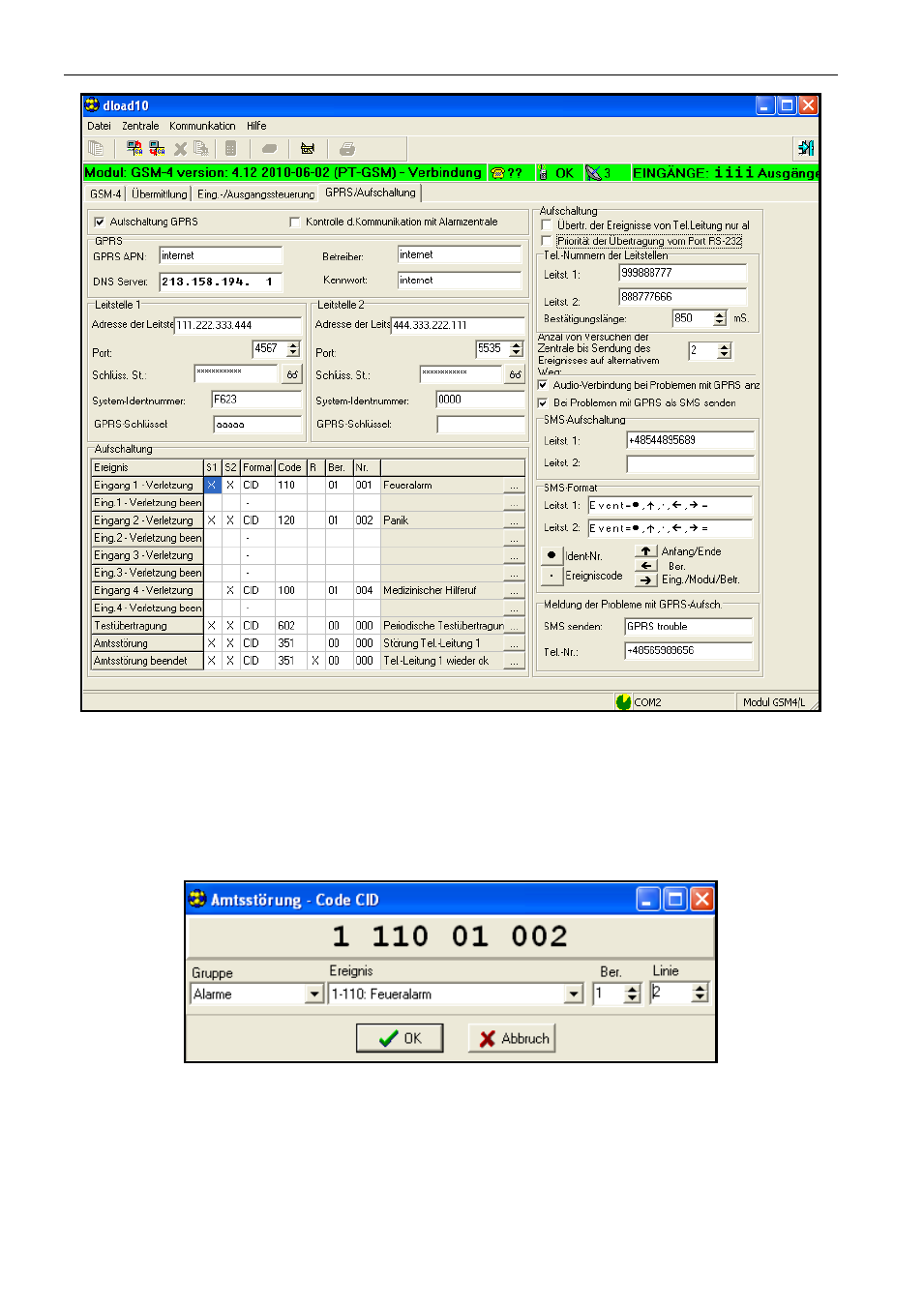Click the Code cell 602 for Testübertragung
924x1306 pixels.
pos(291,626)
